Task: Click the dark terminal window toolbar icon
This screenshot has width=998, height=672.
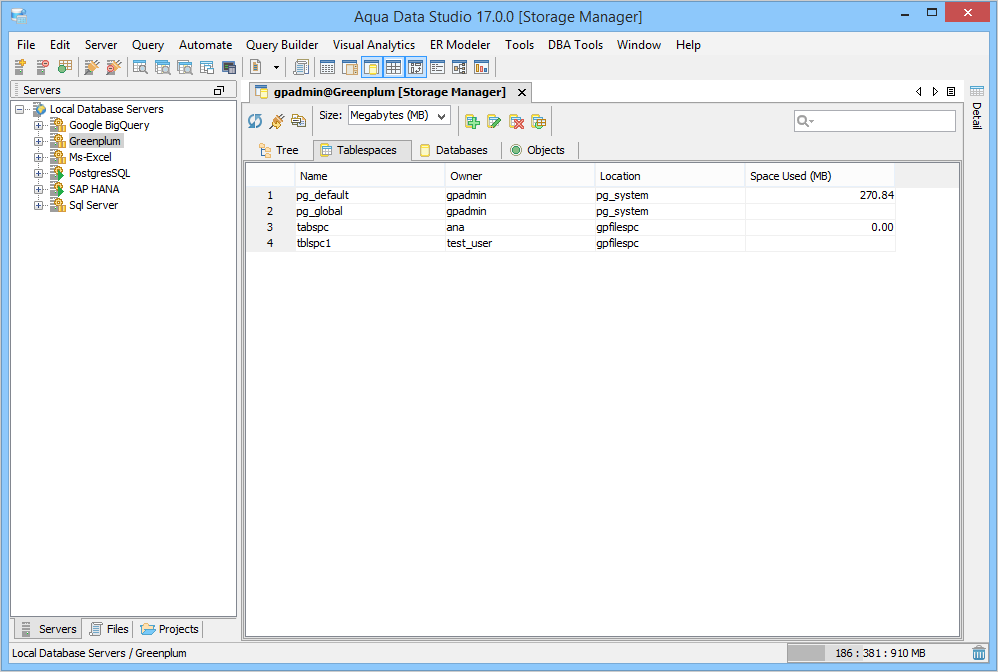Action: 229,66
